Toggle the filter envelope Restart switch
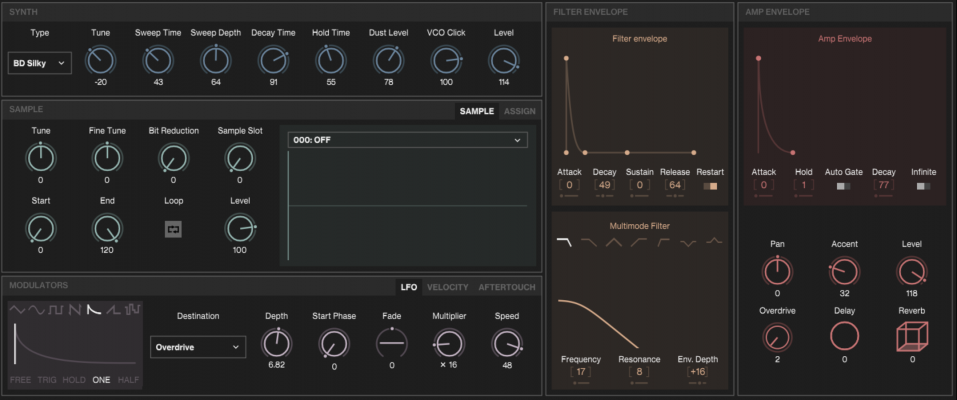The height and width of the screenshot is (400, 957). click(710, 186)
